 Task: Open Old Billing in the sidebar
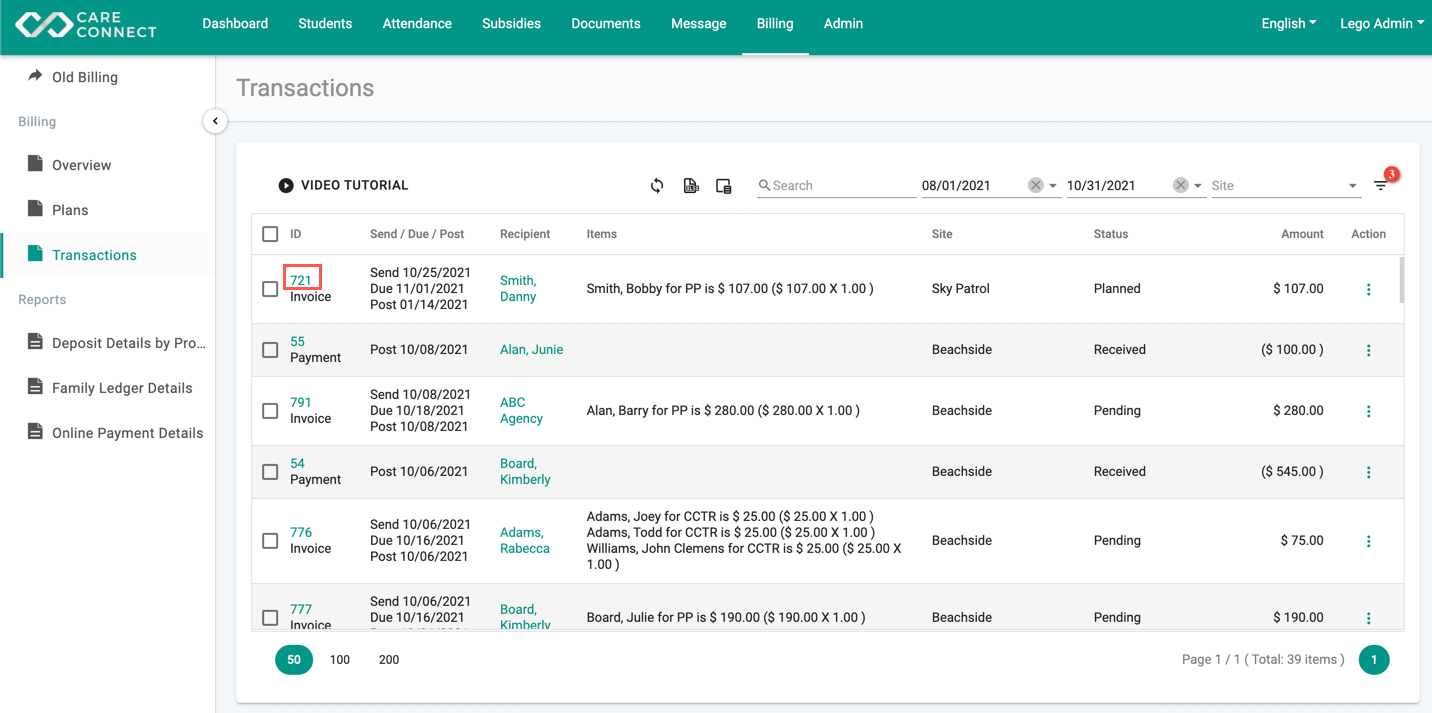pos(85,77)
